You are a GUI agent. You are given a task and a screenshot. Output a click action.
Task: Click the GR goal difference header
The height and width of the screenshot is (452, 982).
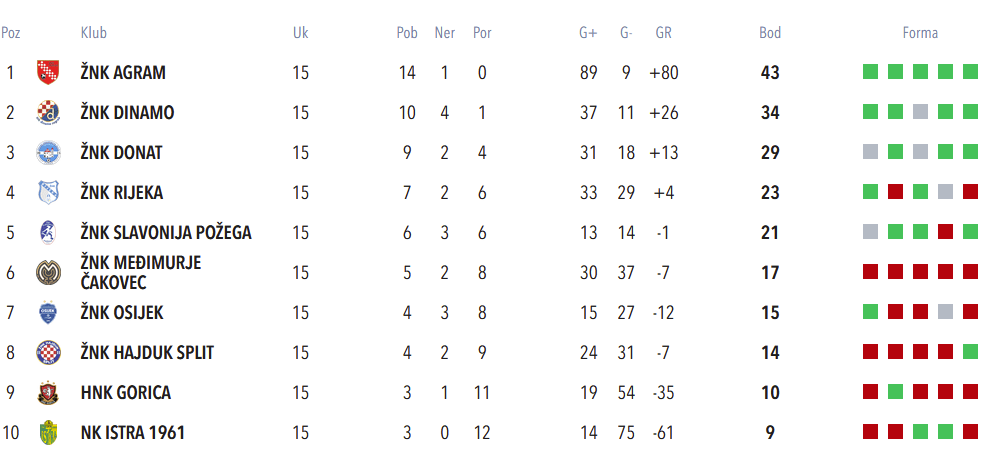[663, 33]
